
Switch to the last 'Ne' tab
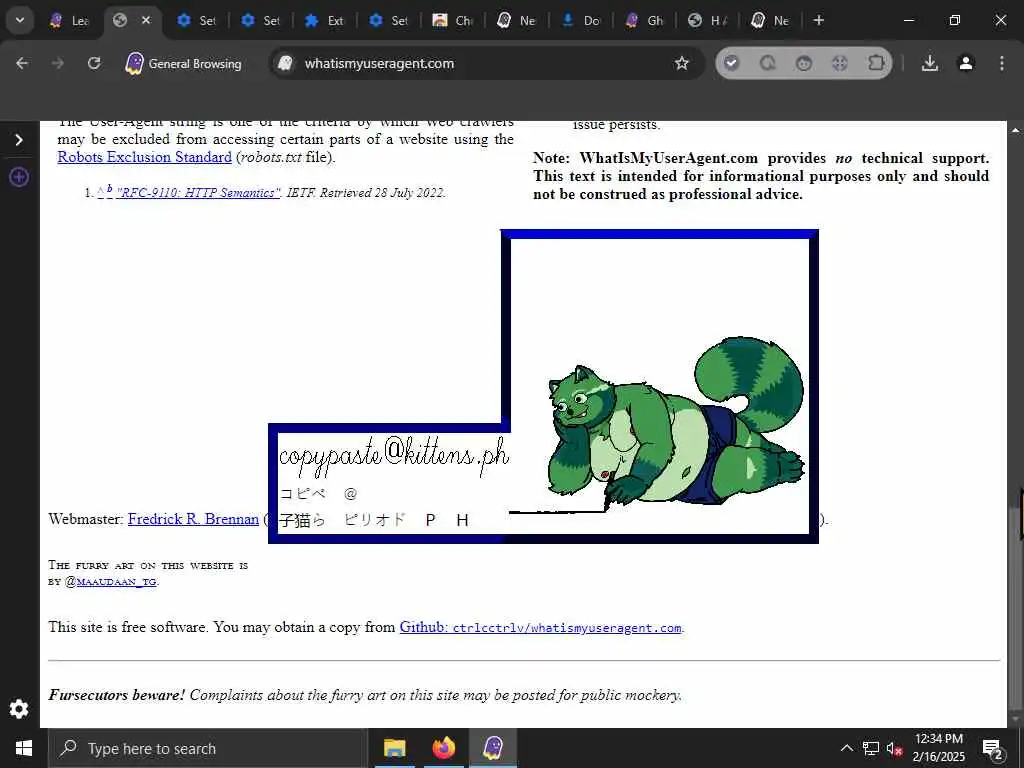coord(771,21)
